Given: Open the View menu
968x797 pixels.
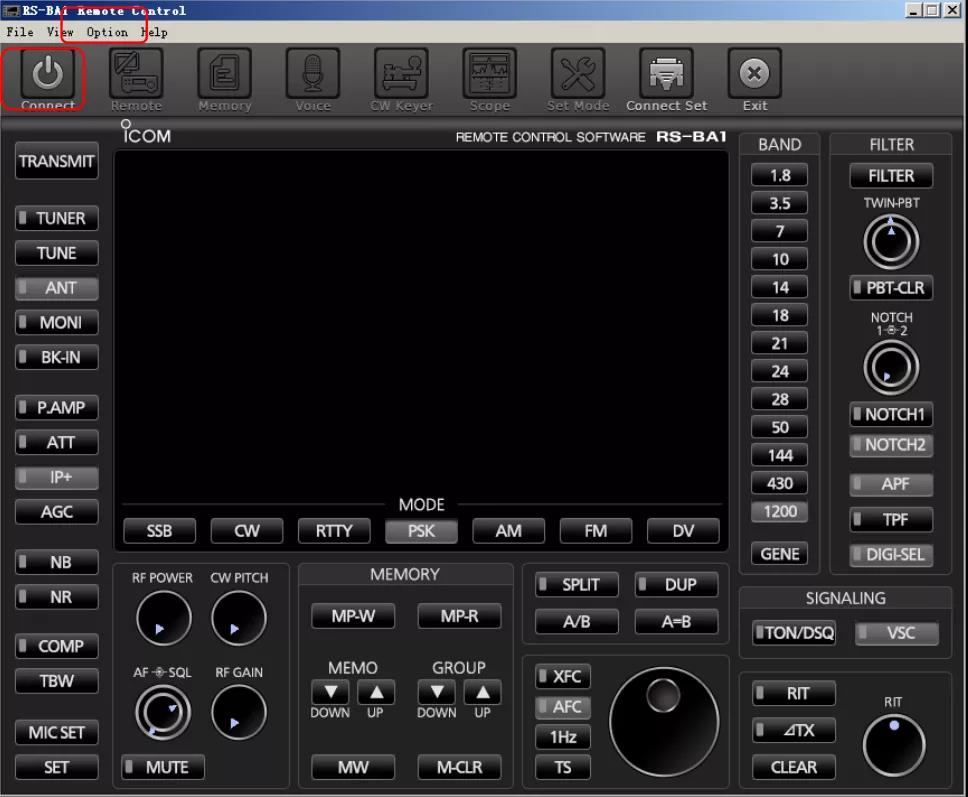Looking at the screenshot, I should pos(60,32).
